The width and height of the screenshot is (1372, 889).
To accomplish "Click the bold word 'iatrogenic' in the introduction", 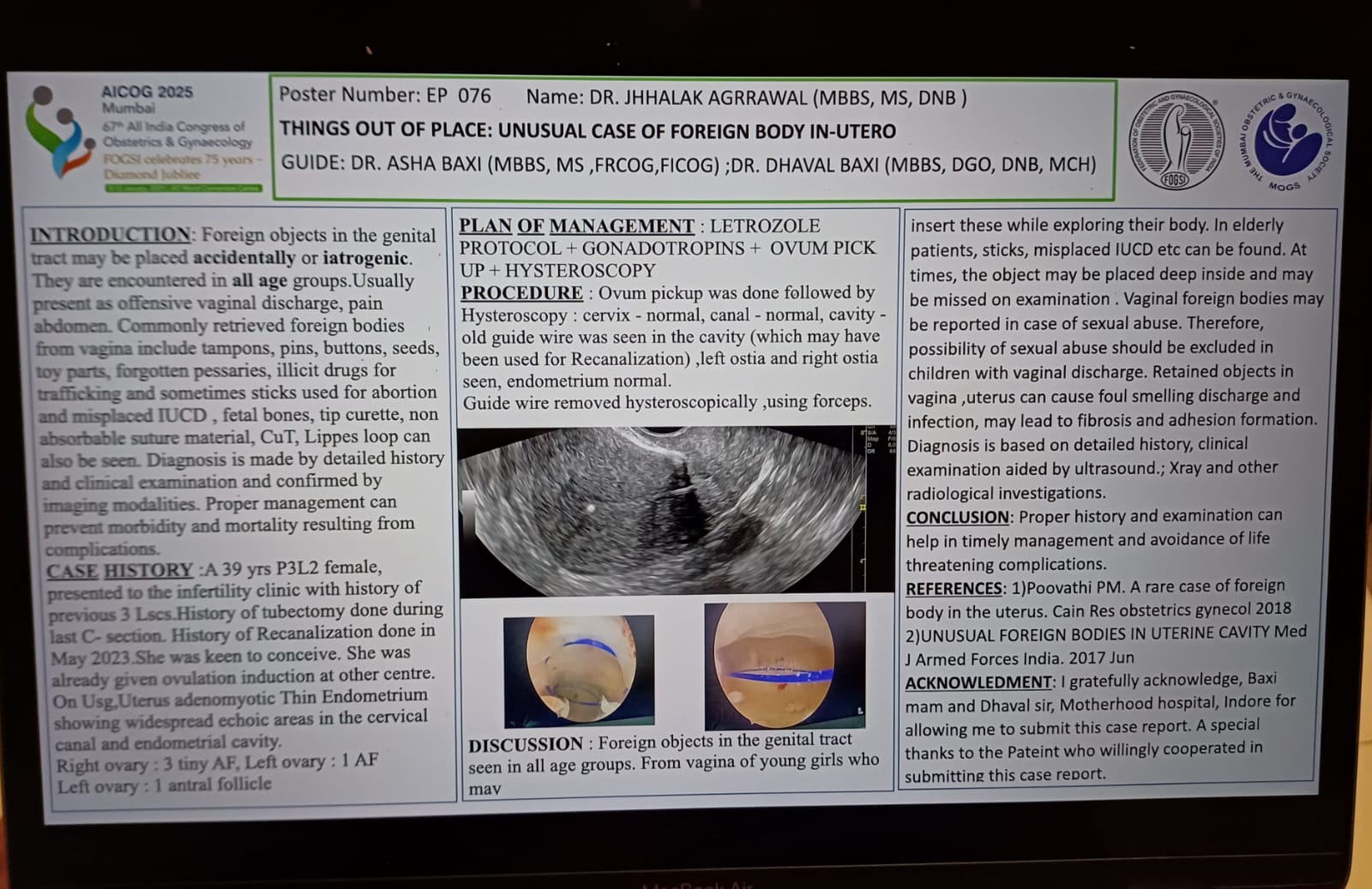I will (x=365, y=258).
